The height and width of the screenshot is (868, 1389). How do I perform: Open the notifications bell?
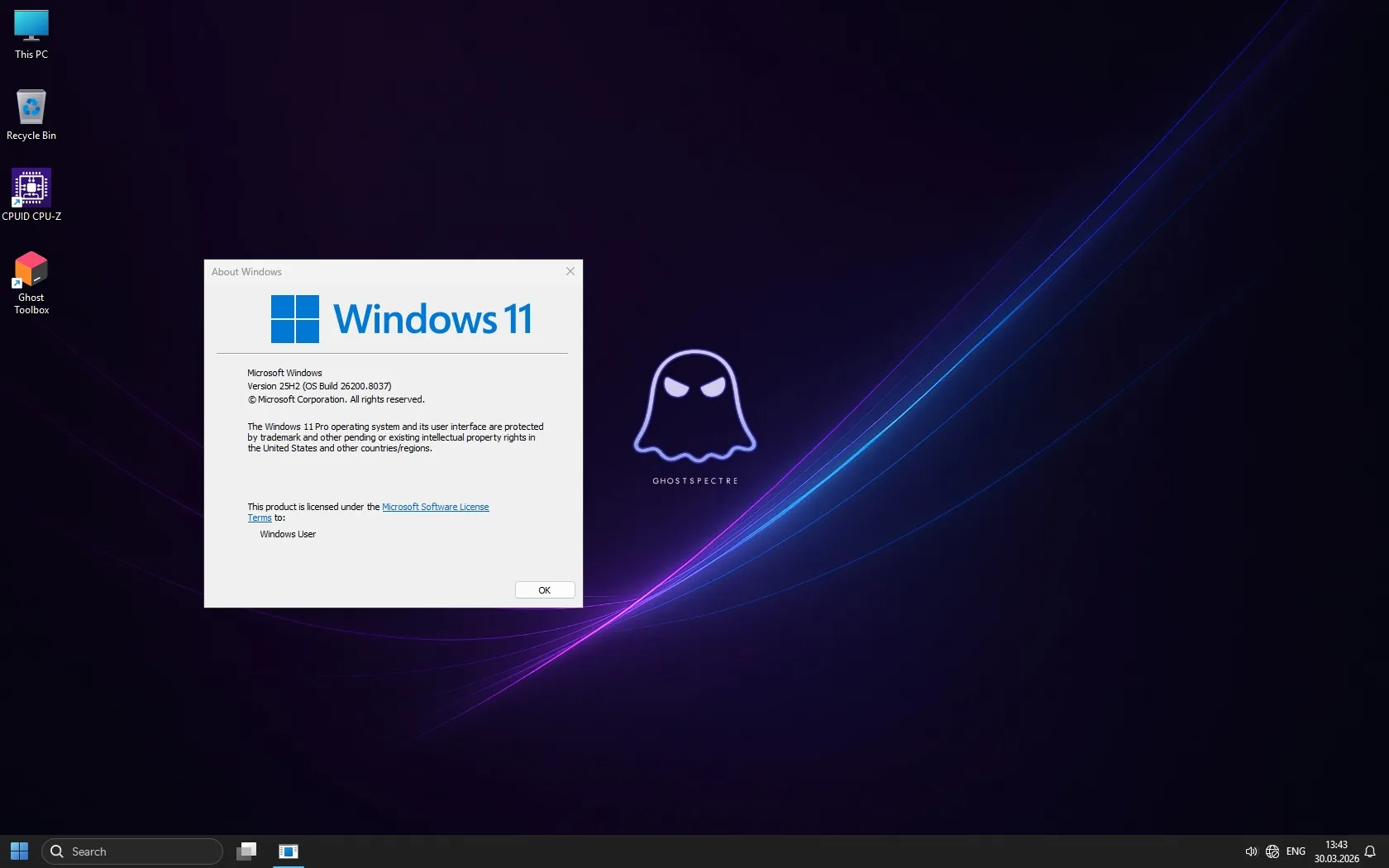coord(1372,851)
